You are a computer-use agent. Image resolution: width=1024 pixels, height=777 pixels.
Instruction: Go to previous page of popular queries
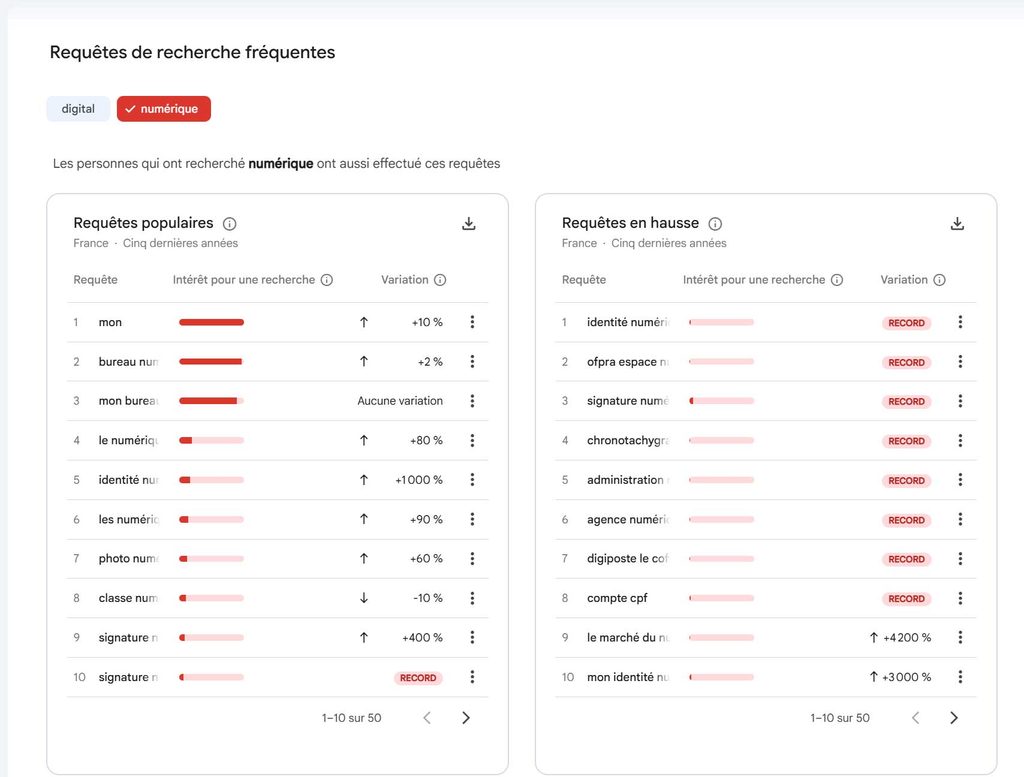427,718
